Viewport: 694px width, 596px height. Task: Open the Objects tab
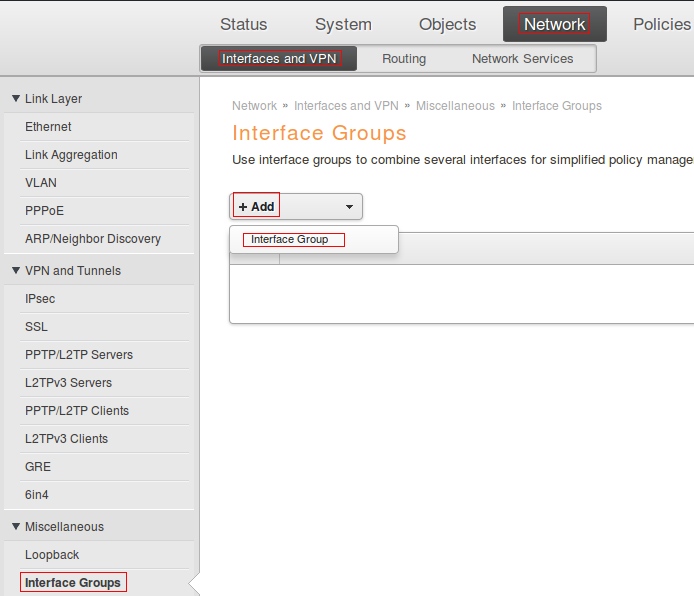pos(448,24)
